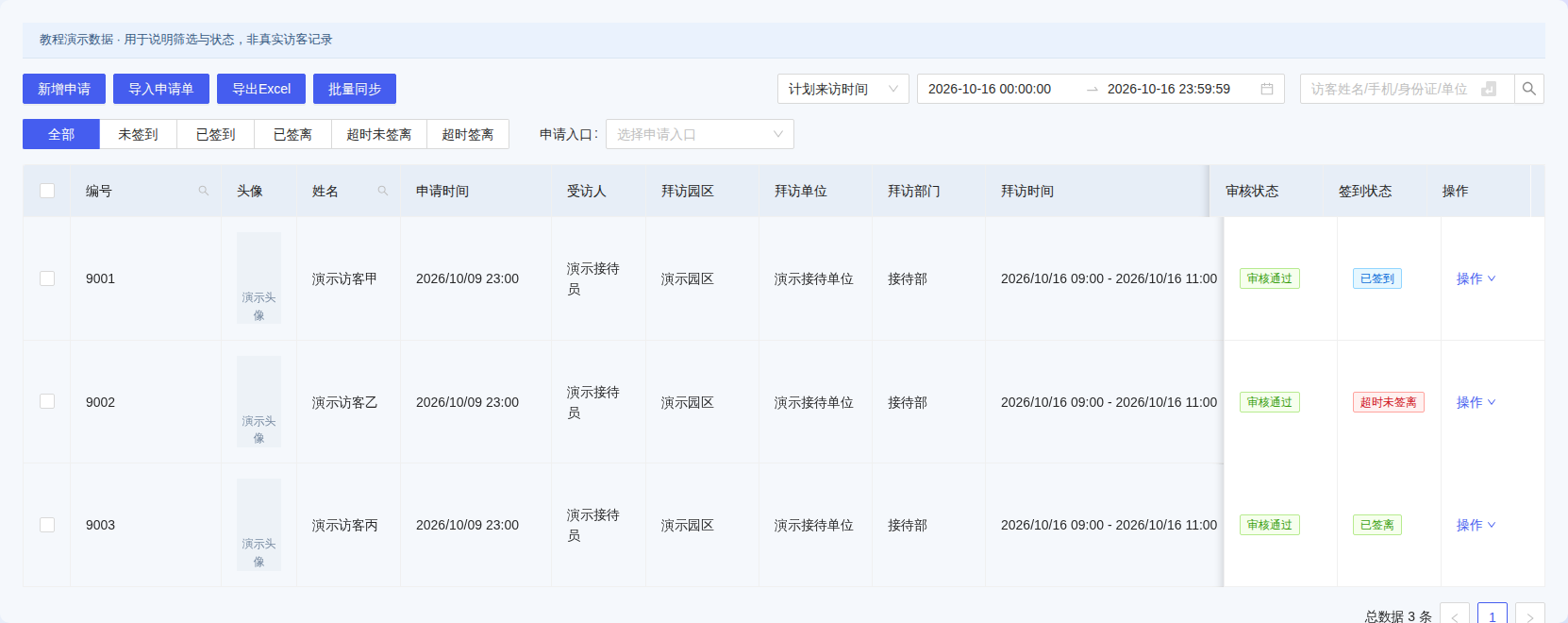Select the 全部 tab
This screenshot has width=1568, height=623.
(61, 134)
